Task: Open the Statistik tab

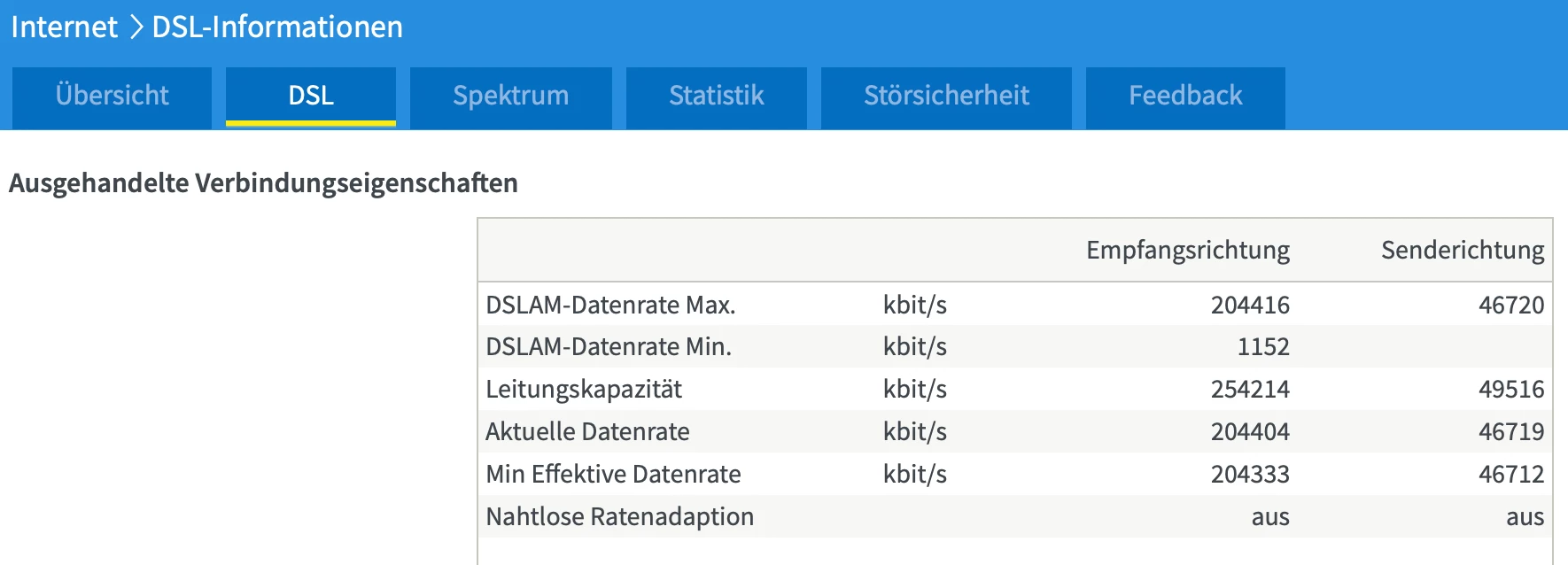Action: click(717, 96)
